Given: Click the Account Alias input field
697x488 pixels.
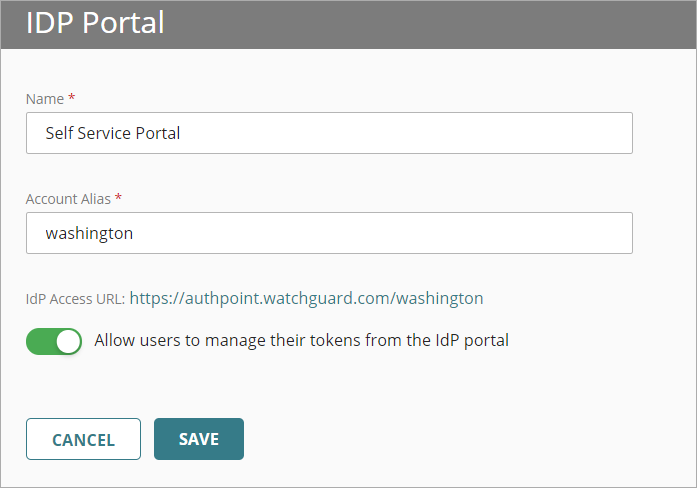Looking at the screenshot, I should click(329, 233).
